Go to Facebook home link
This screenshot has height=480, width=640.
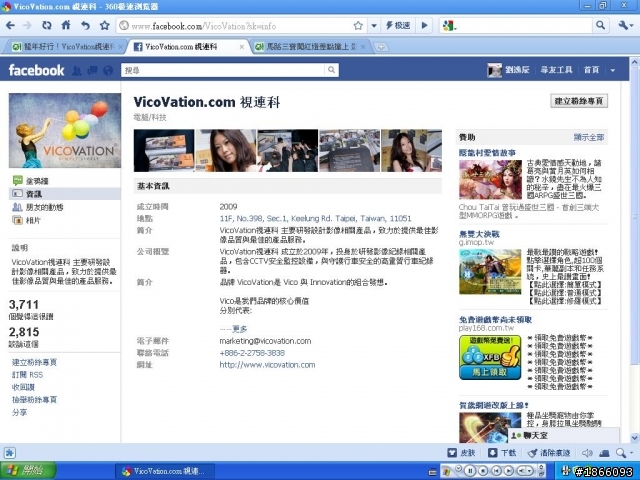pyautogui.click(x=591, y=70)
